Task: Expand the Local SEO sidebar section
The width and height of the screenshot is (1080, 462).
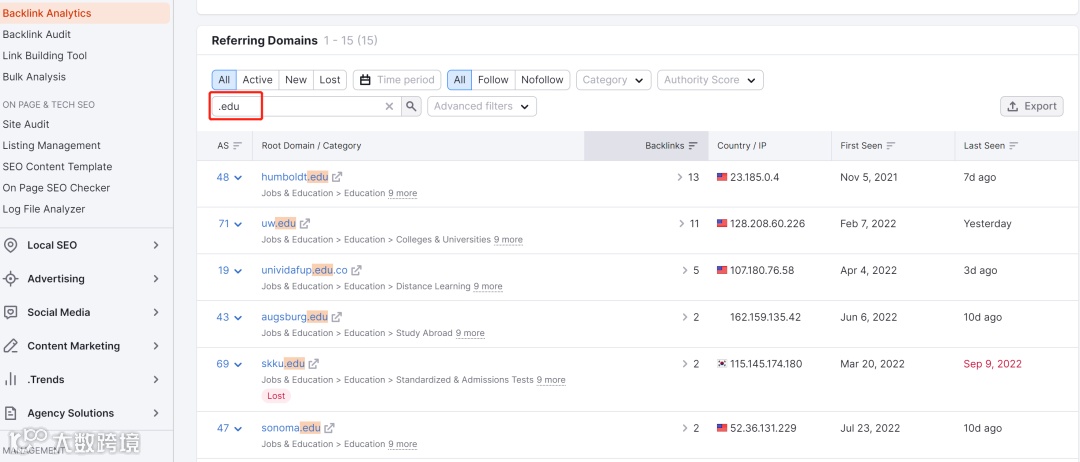Action: [156, 245]
